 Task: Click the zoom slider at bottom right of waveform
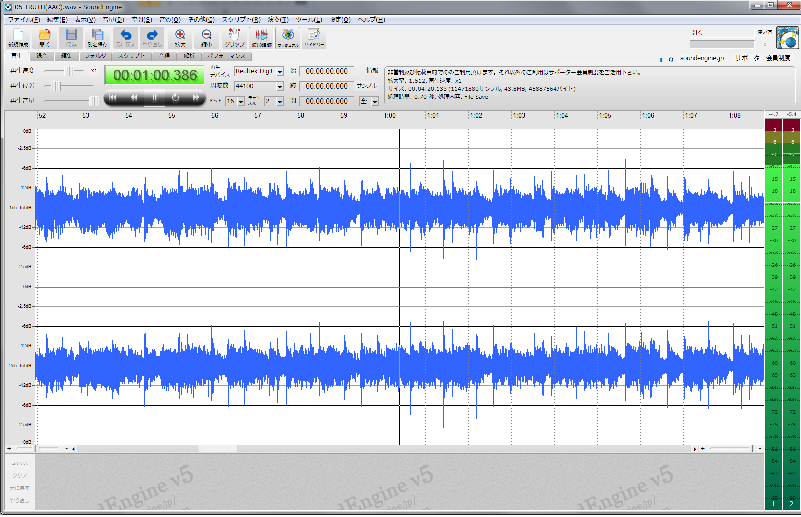[731, 449]
